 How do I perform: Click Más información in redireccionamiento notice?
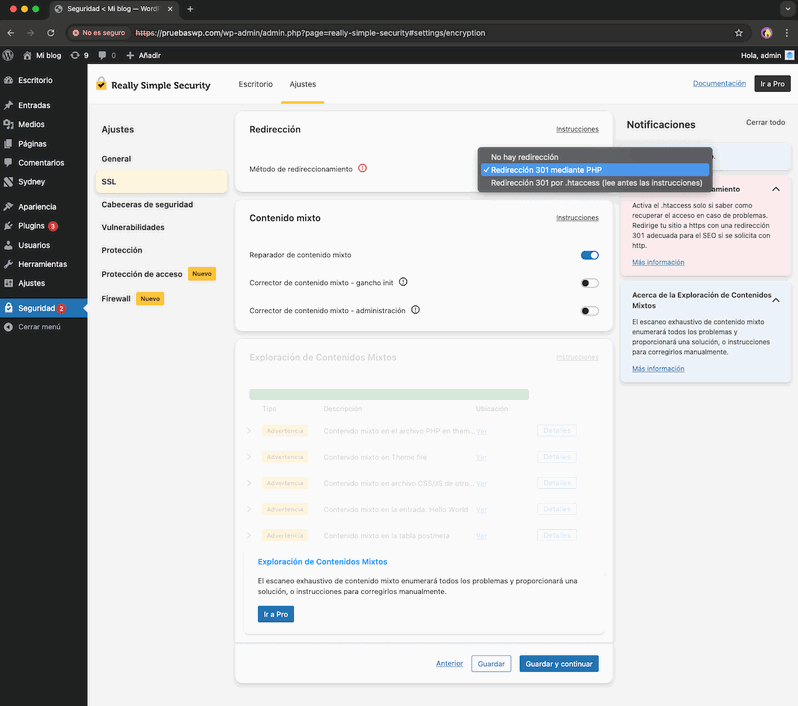click(x=658, y=262)
